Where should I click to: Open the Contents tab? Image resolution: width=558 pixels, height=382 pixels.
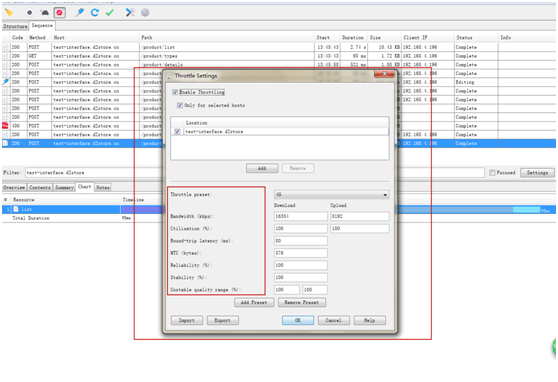(40, 187)
